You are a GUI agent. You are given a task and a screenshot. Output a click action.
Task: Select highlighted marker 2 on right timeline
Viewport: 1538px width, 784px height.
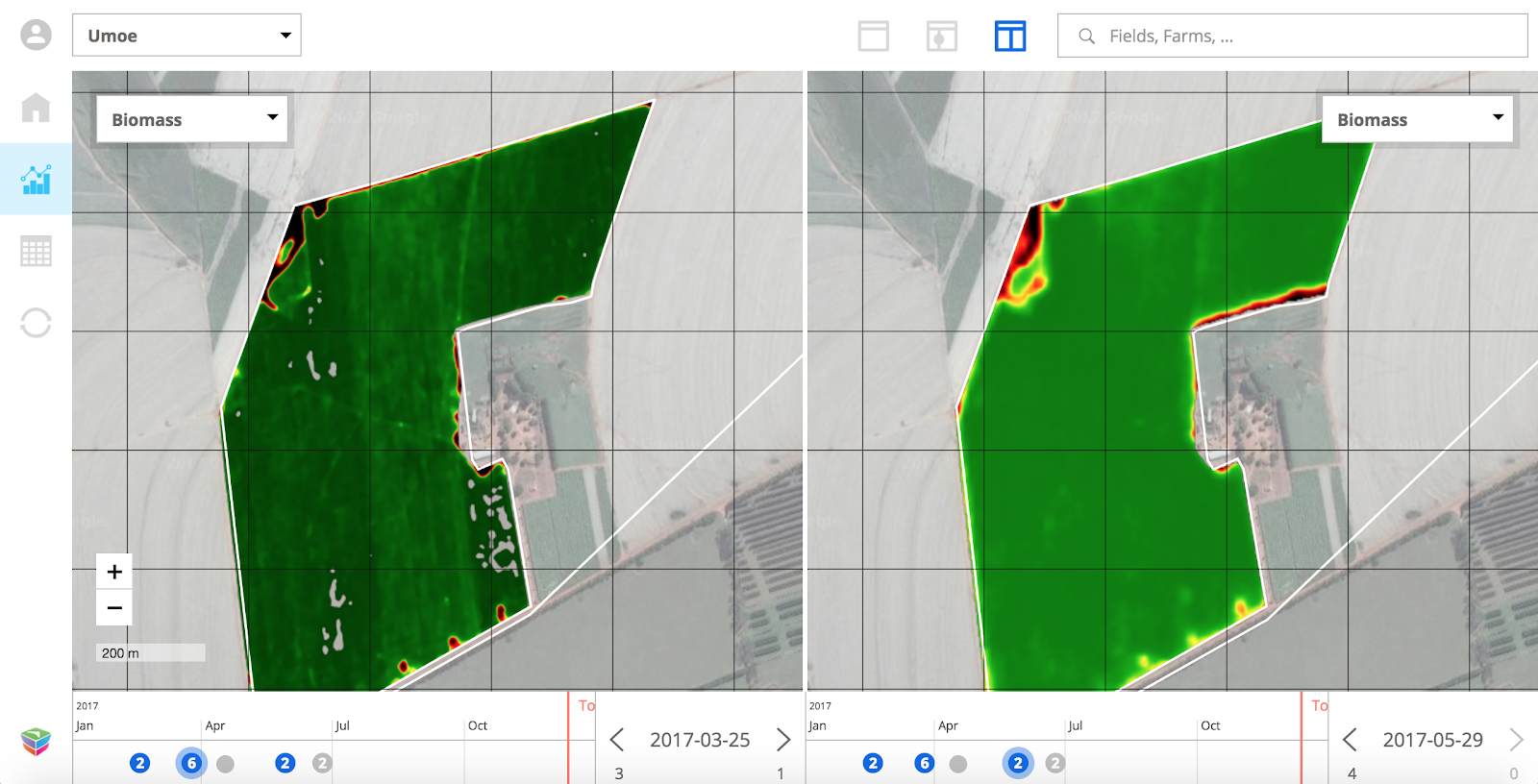coord(1018,763)
